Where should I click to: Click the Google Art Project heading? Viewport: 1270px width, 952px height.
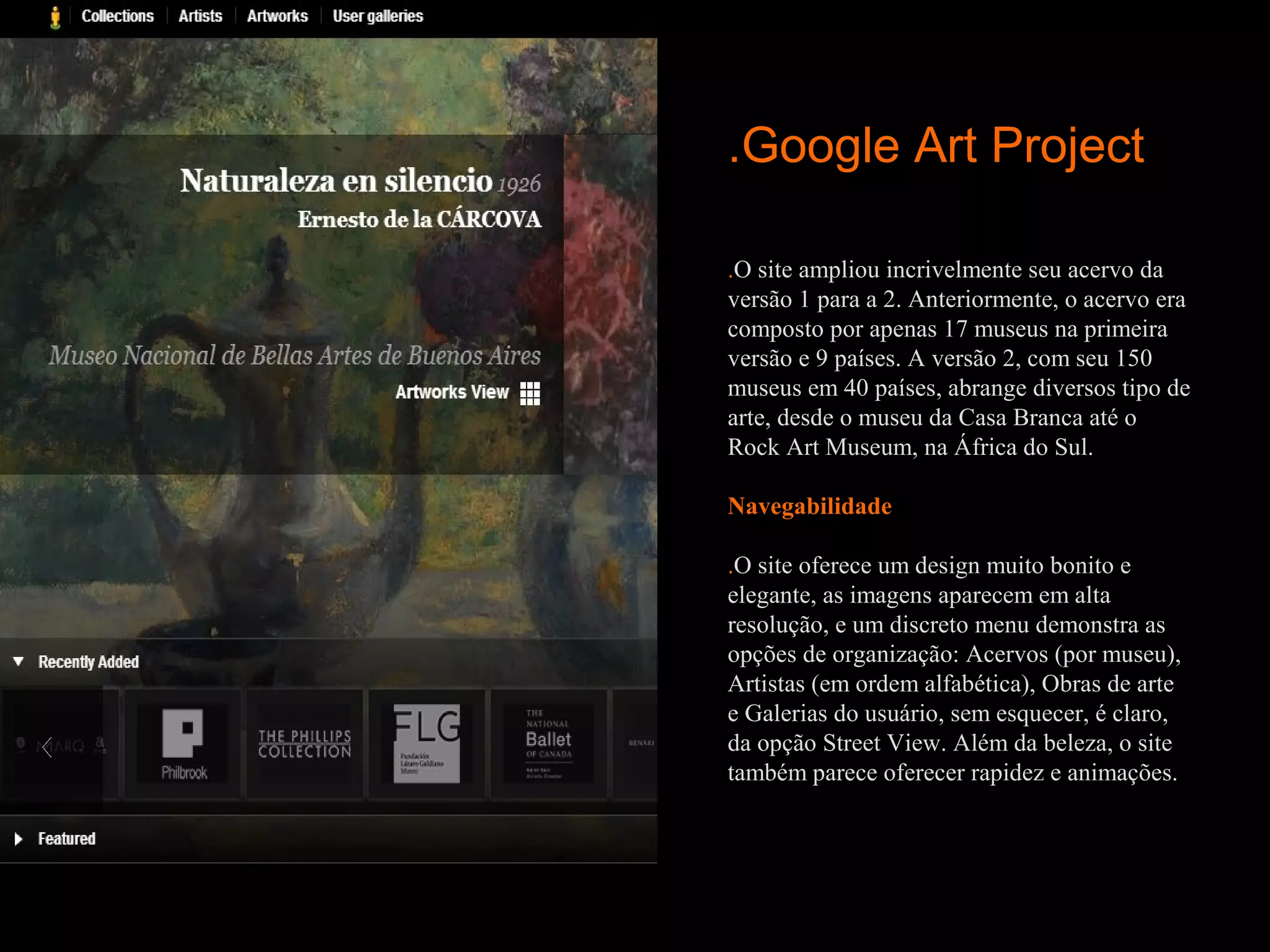936,146
